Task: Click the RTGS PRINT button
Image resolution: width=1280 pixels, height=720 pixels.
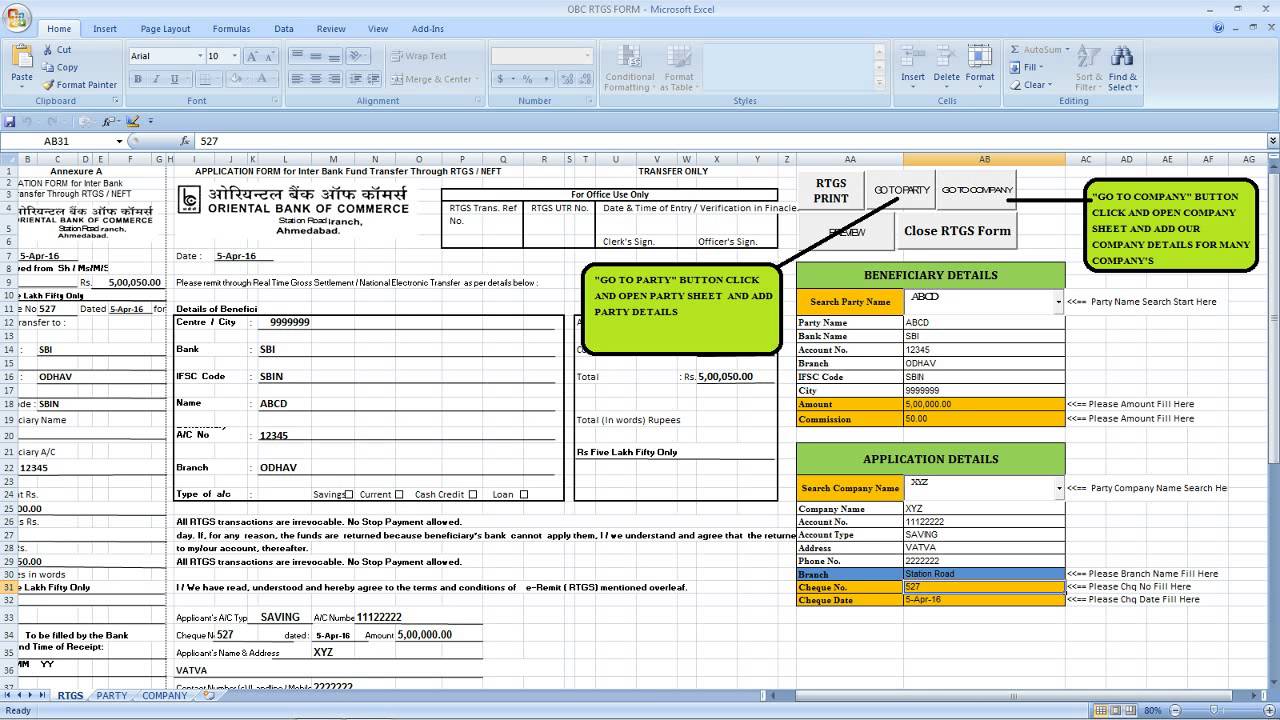Action: point(831,191)
